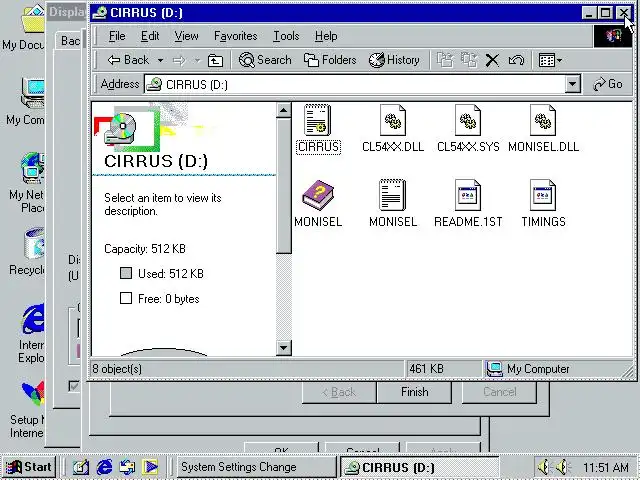Expand the Address bar dropdown
The image size is (640, 480).
tap(573, 84)
